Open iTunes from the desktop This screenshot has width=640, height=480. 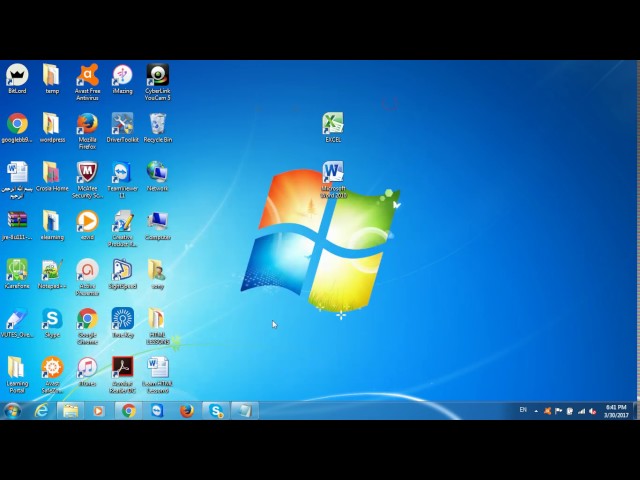pos(87,368)
